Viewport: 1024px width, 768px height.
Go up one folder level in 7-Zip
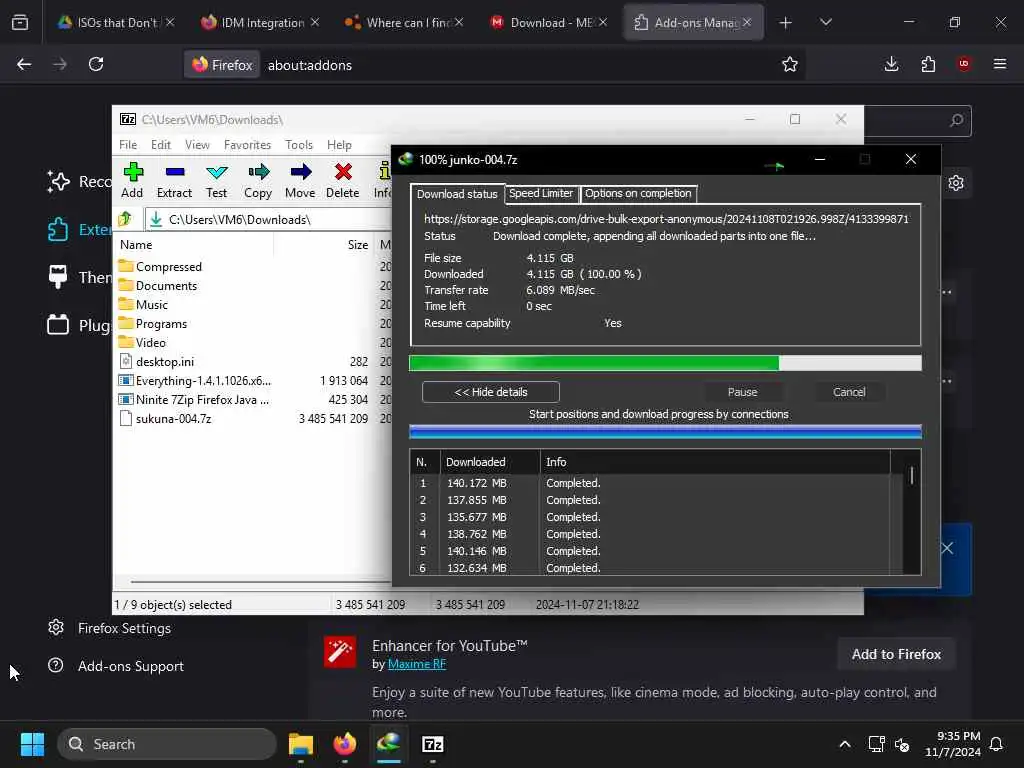[x=125, y=219]
